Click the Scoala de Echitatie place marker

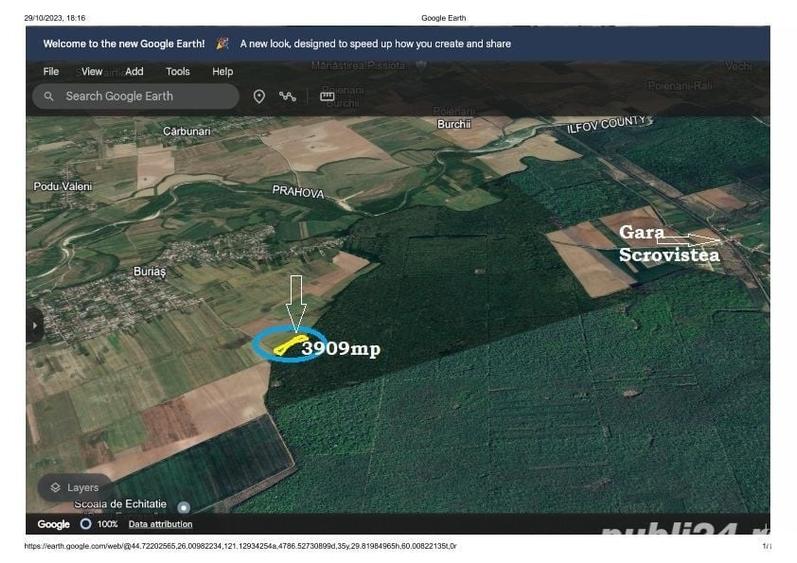(x=184, y=507)
